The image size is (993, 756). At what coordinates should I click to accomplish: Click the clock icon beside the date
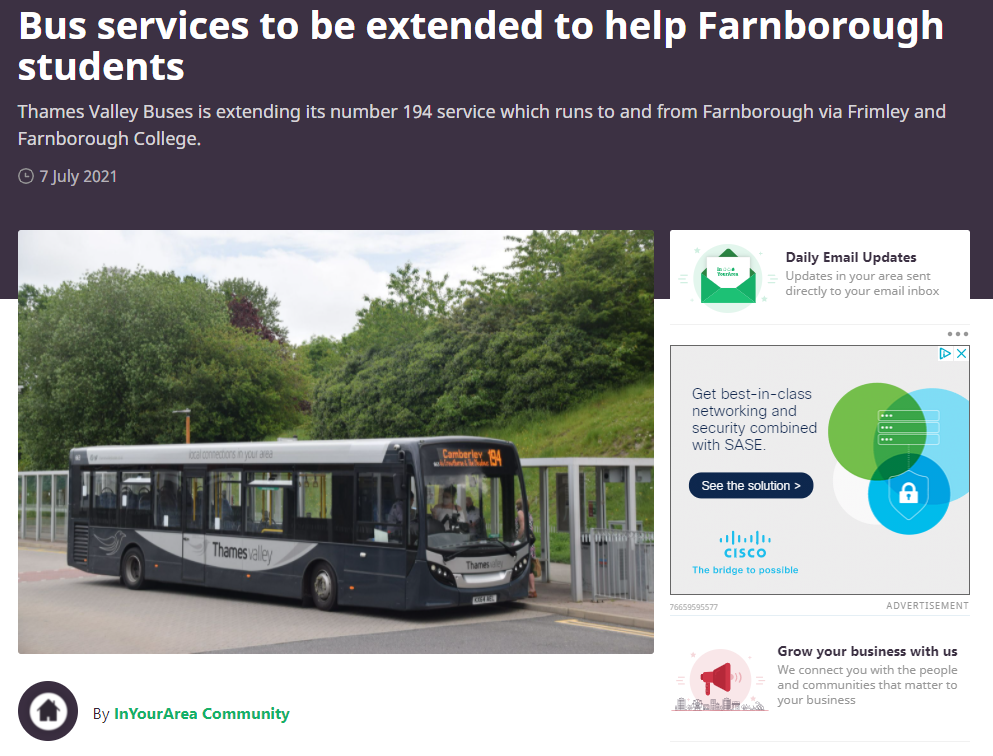point(25,176)
